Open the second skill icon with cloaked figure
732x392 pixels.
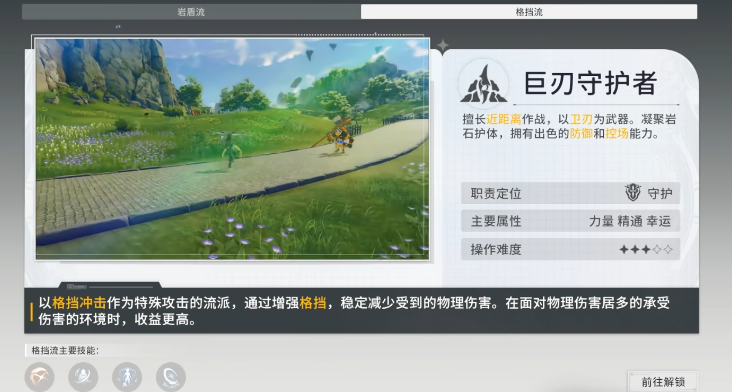click(83, 377)
